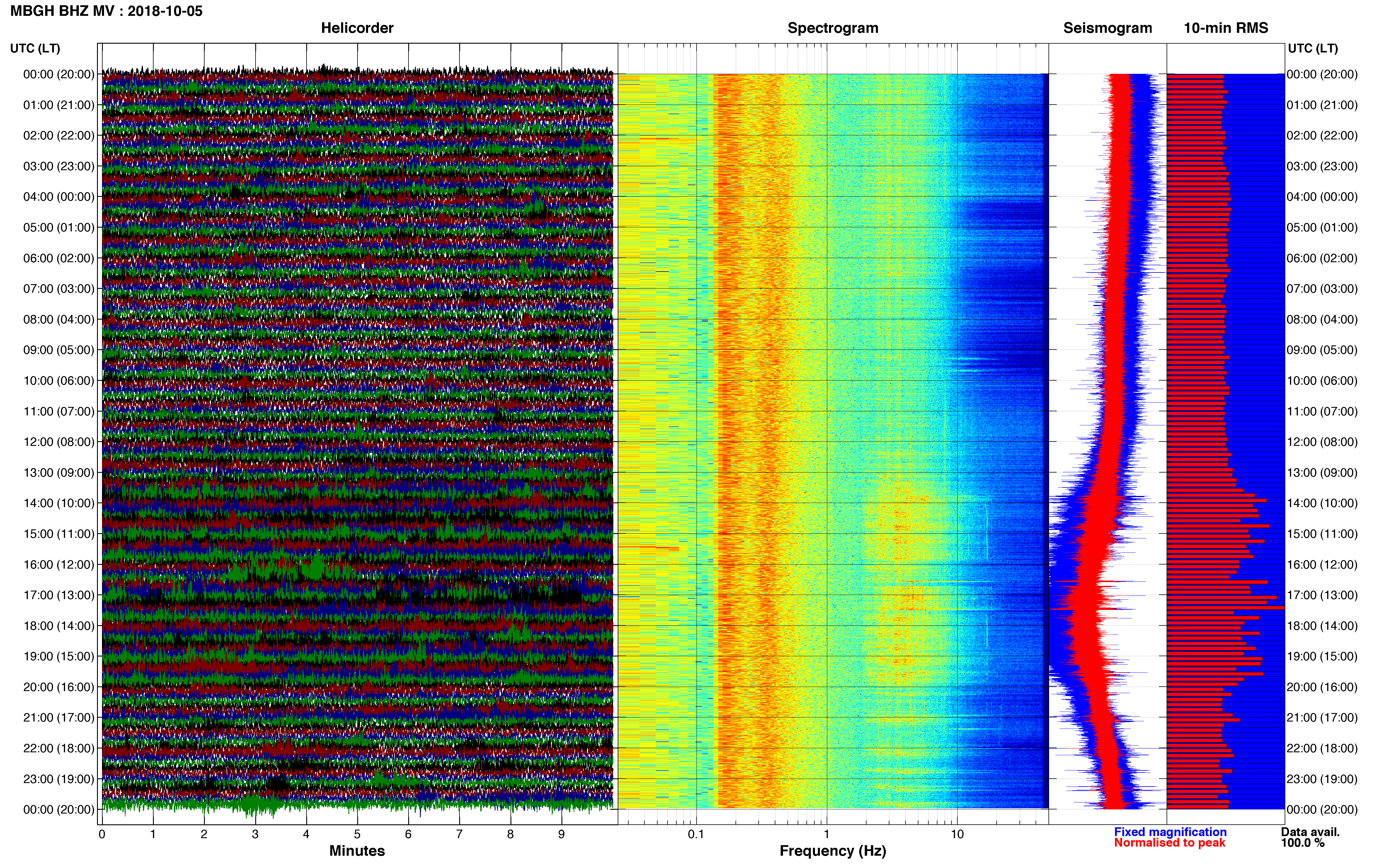The image size is (1389, 868).
Task: Click the plot title 'MBGH BHZ MV : 2018-10-05'
Action: (x=107, y=11)
